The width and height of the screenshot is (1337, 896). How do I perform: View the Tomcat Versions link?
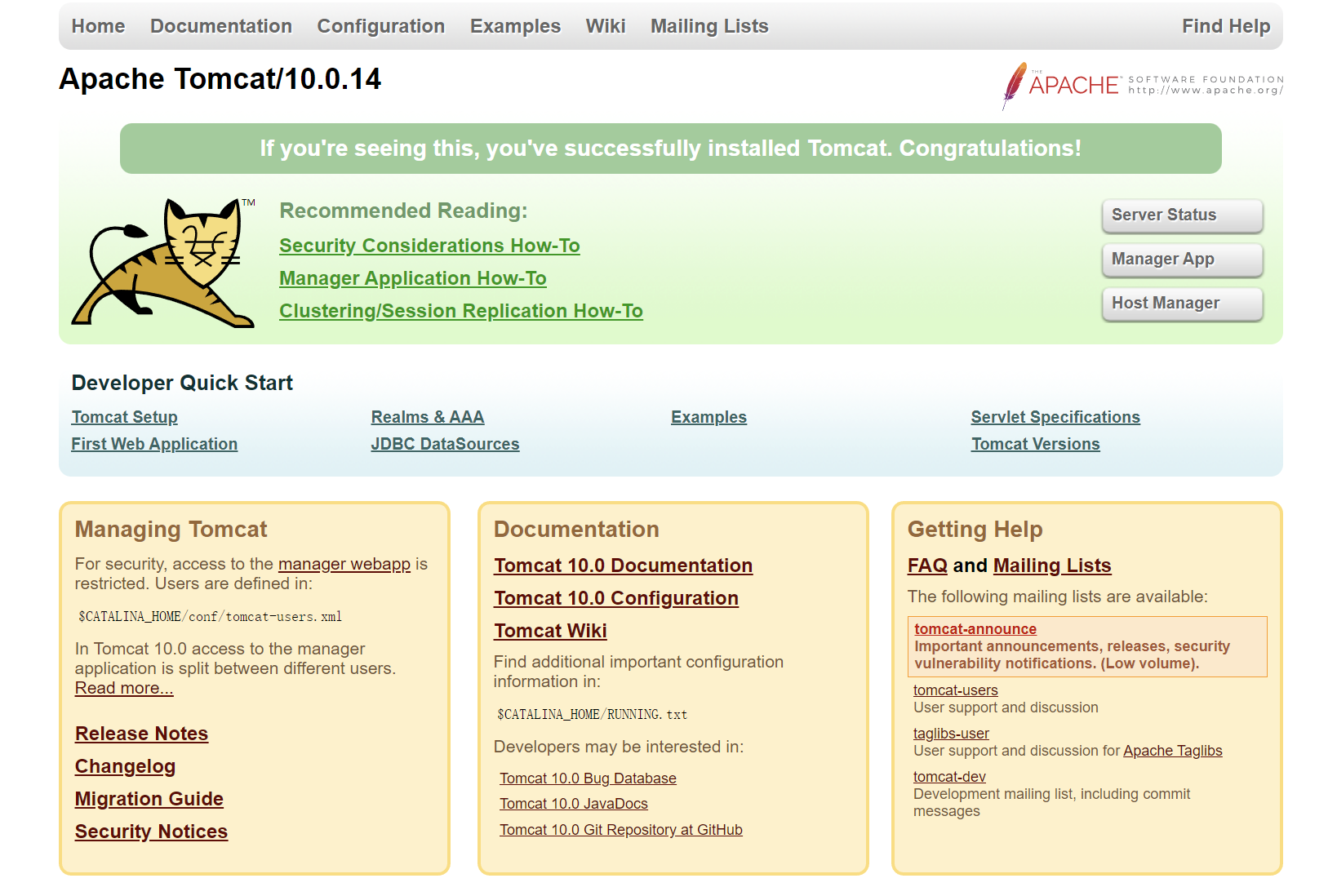(1035, 444)
